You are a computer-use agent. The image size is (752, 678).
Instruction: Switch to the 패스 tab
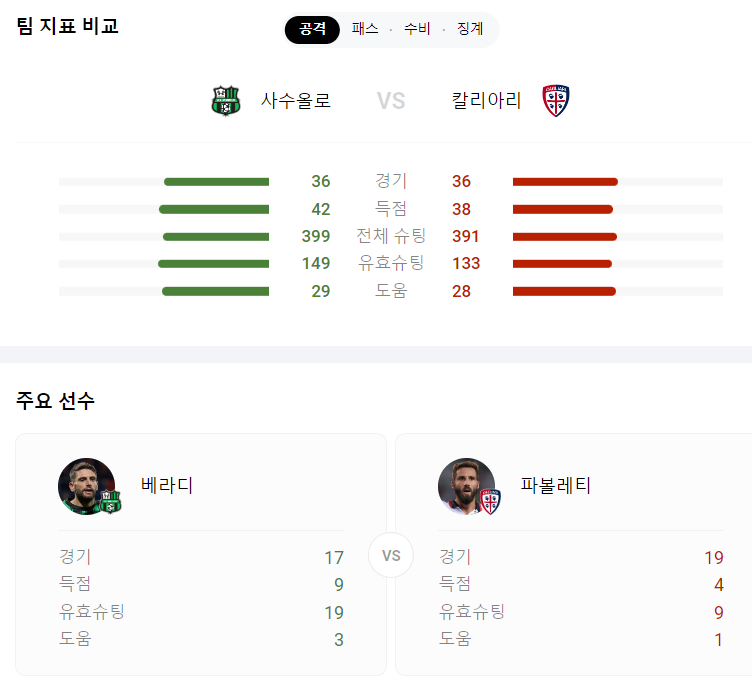pyautogui.click(x=365, y=29)
